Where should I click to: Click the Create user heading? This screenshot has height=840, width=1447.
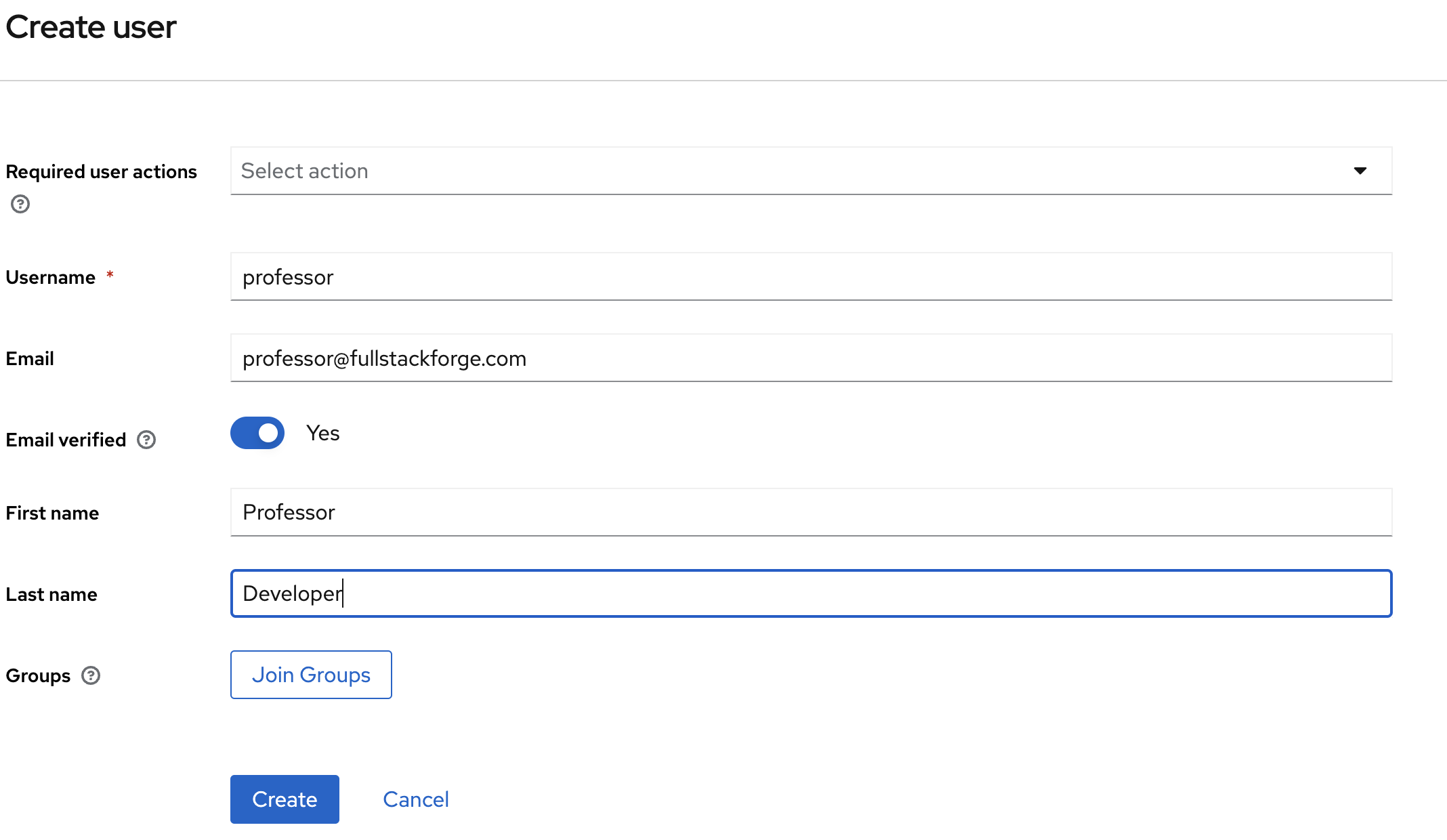click(x=91, y=27)
